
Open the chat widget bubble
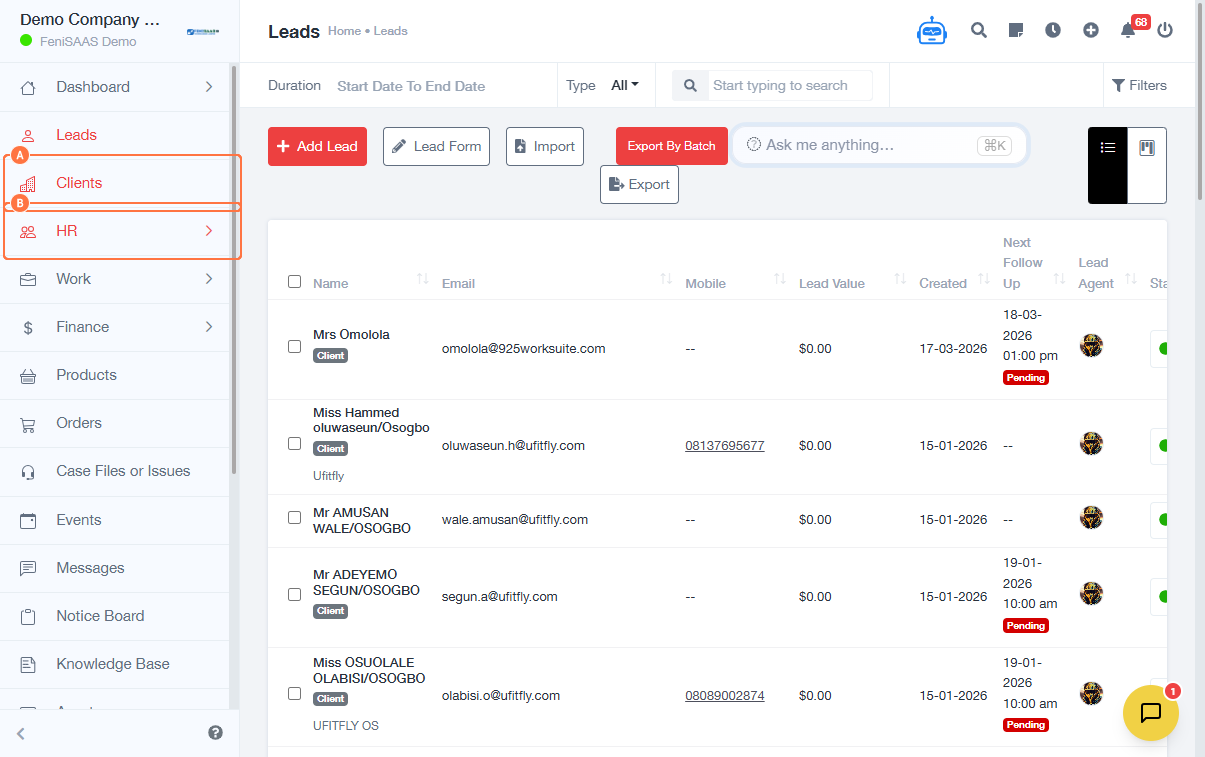[1150, 712]
